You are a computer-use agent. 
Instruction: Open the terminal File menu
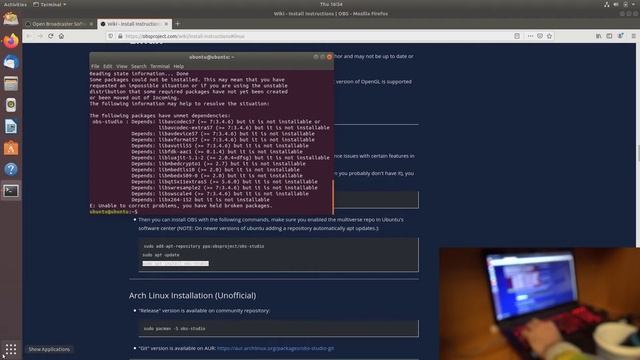coord(95,66)
